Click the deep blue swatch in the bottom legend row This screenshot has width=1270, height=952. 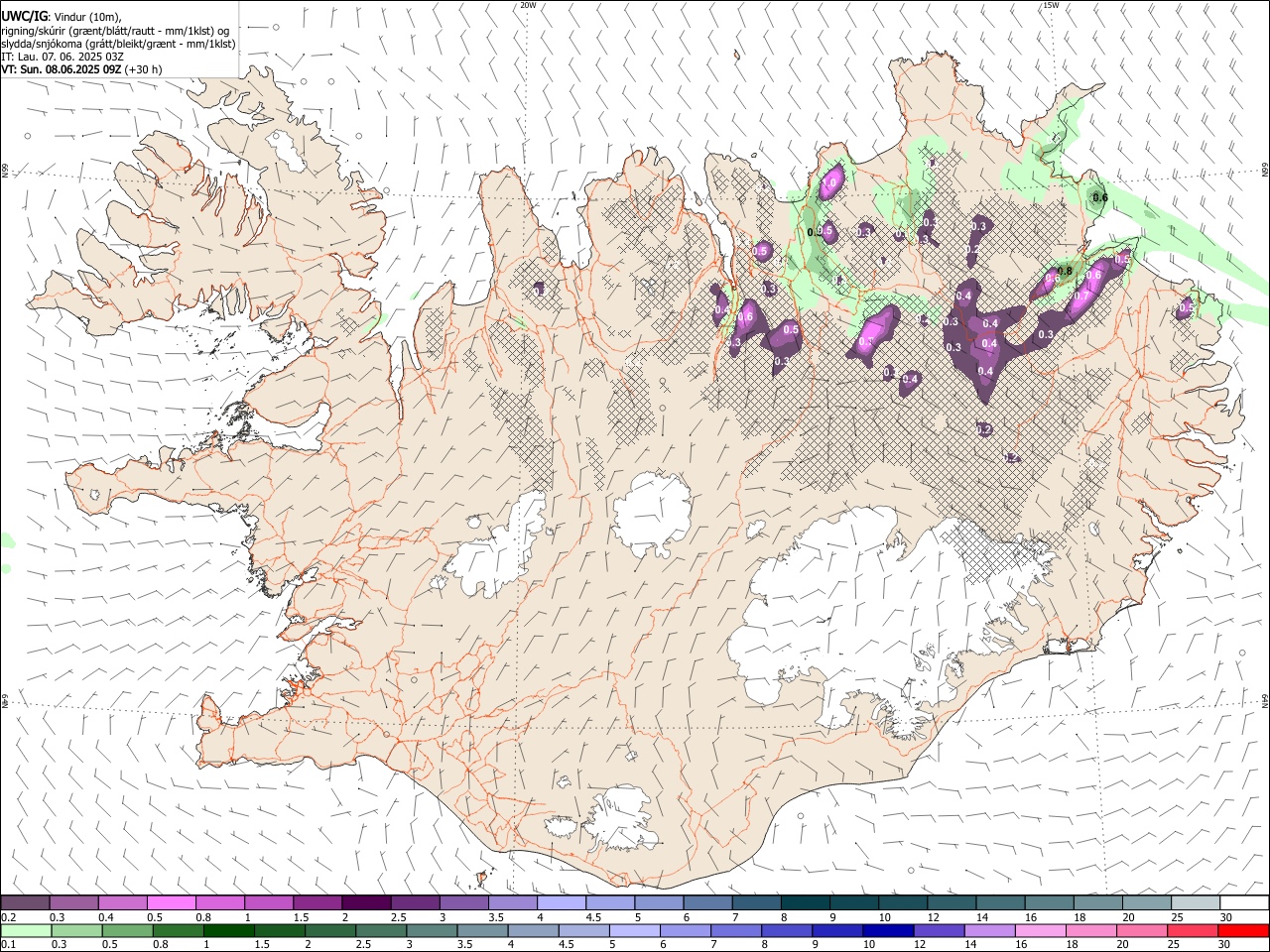click(886, 931)
